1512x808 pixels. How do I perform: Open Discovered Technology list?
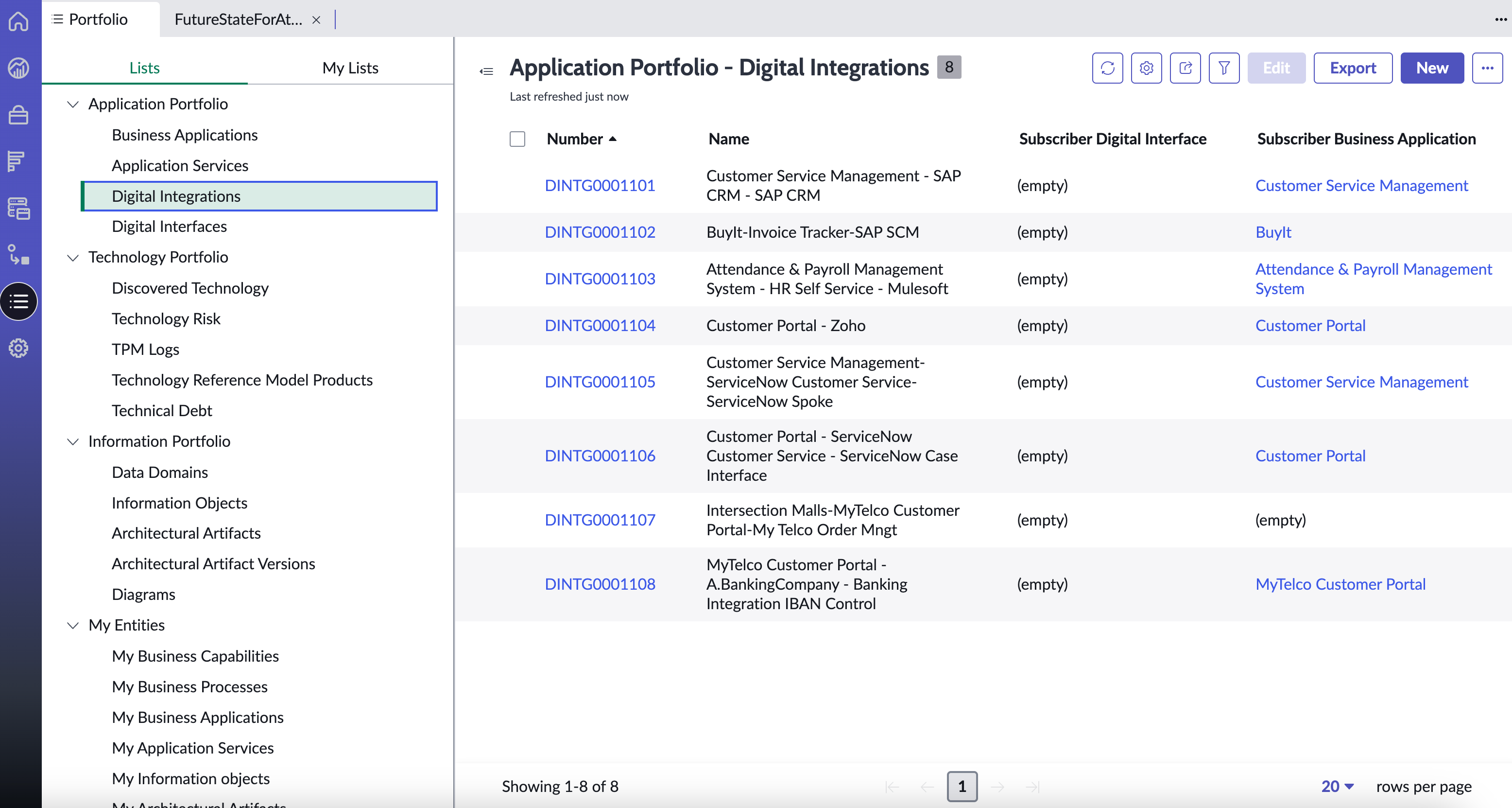point(190,288)
